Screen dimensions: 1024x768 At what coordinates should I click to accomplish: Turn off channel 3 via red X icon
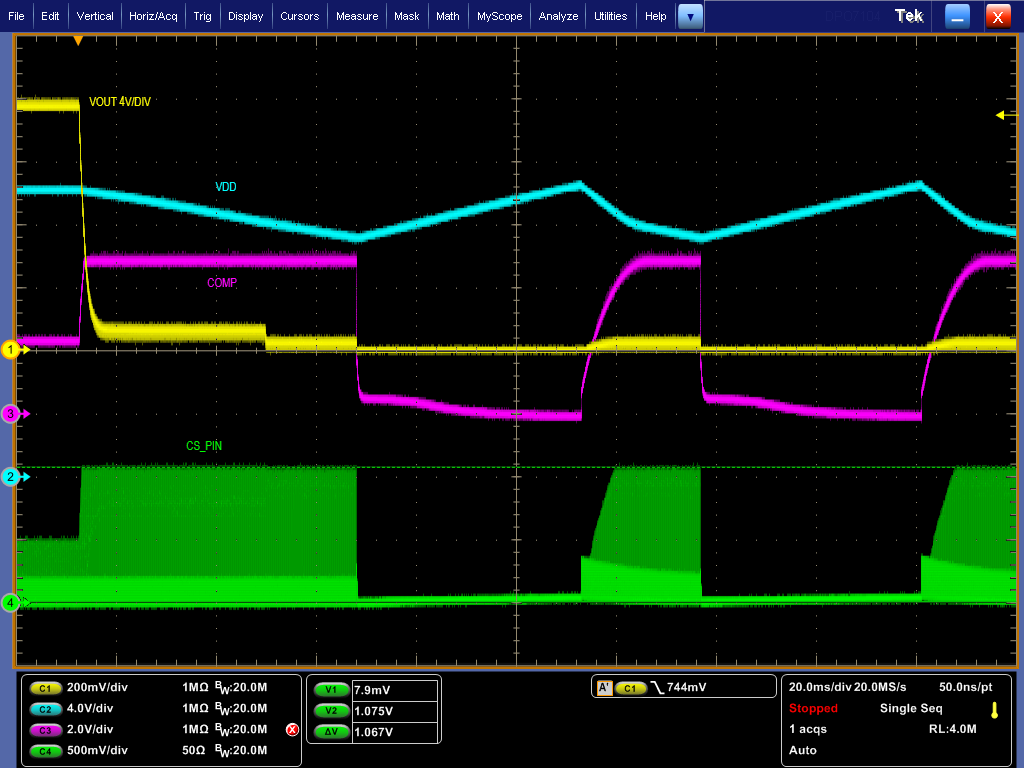point(291,730)
